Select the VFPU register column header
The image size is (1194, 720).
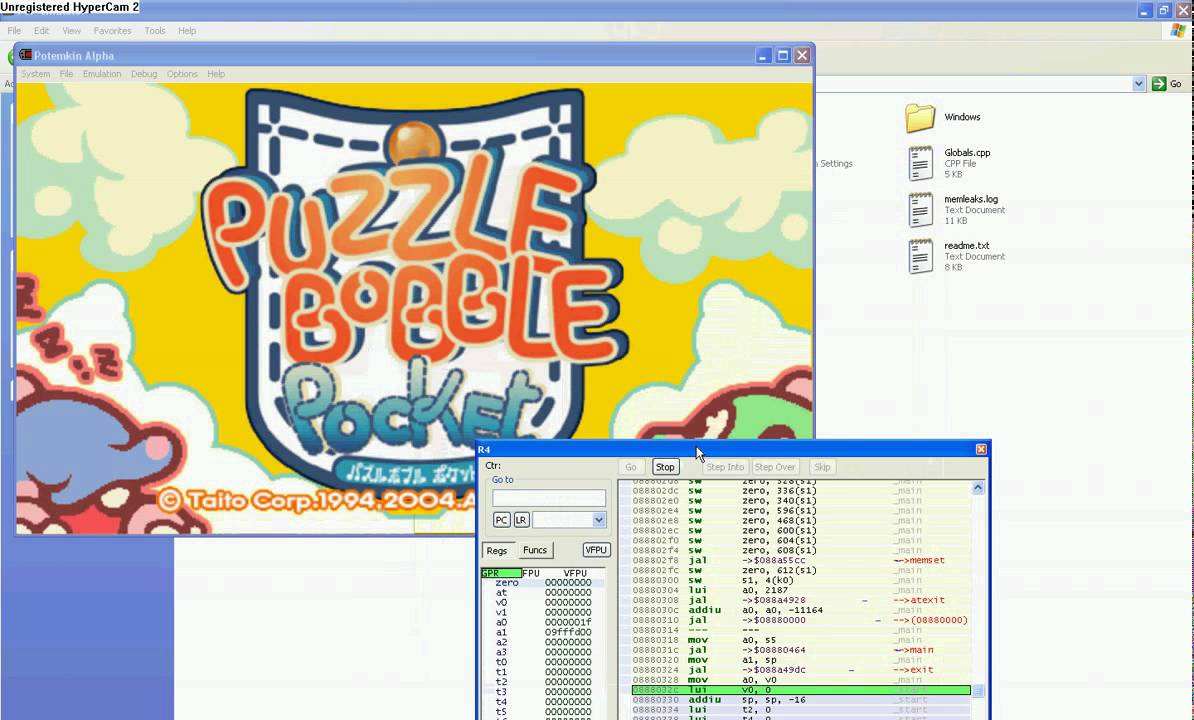click(x=575, y=573)
